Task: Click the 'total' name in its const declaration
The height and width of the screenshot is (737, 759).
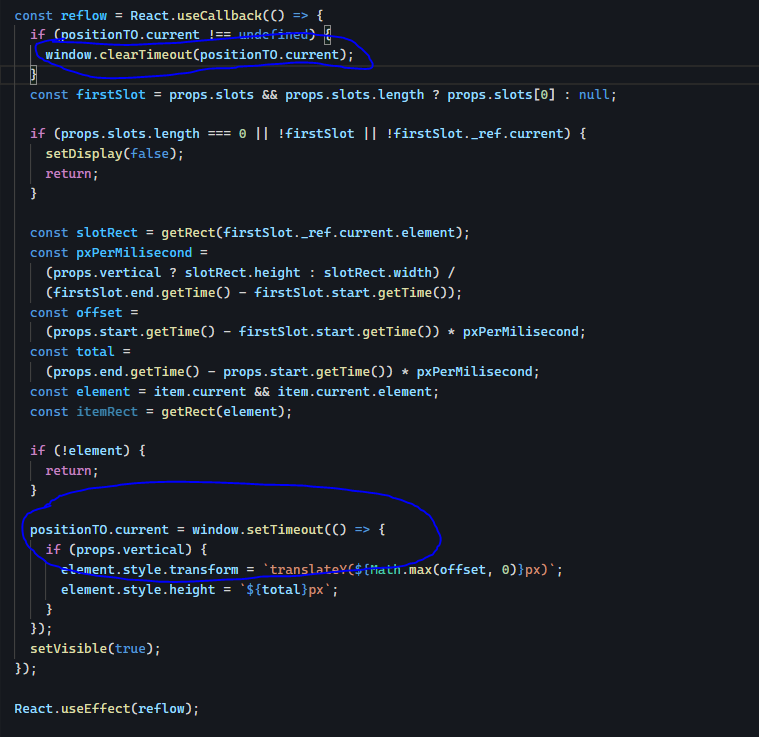Action: (95, 352)
